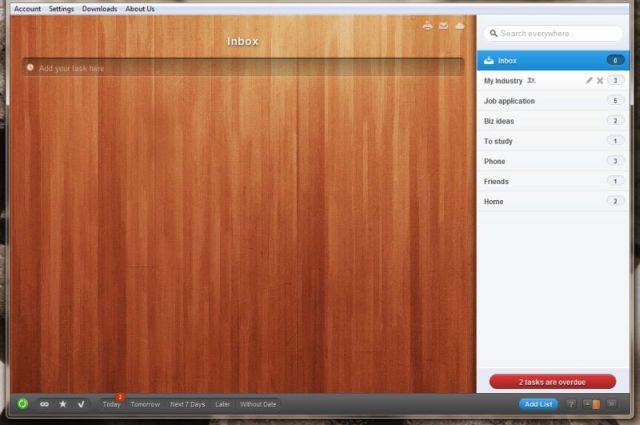Click the green sync button

(22, 404)
